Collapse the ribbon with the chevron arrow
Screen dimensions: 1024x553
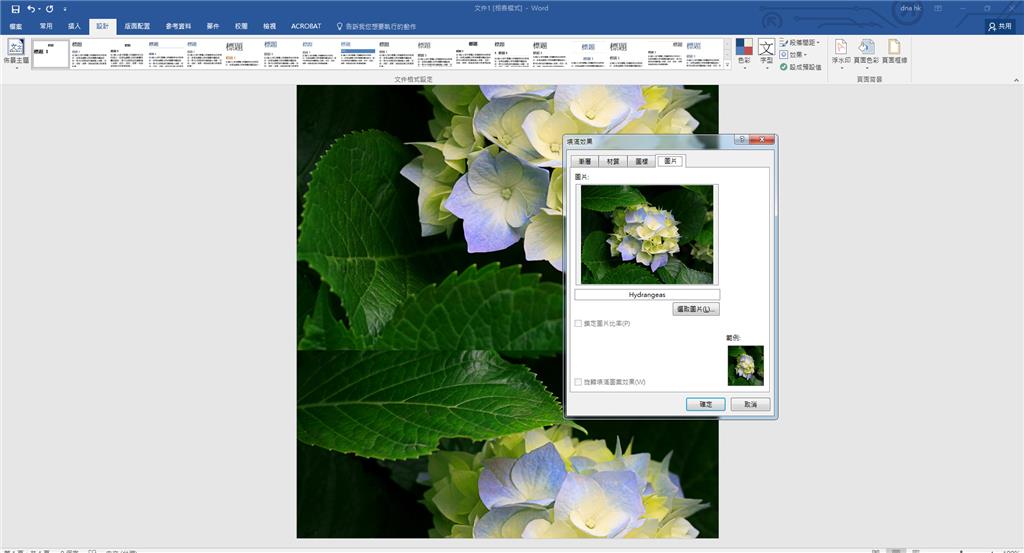1016,80
